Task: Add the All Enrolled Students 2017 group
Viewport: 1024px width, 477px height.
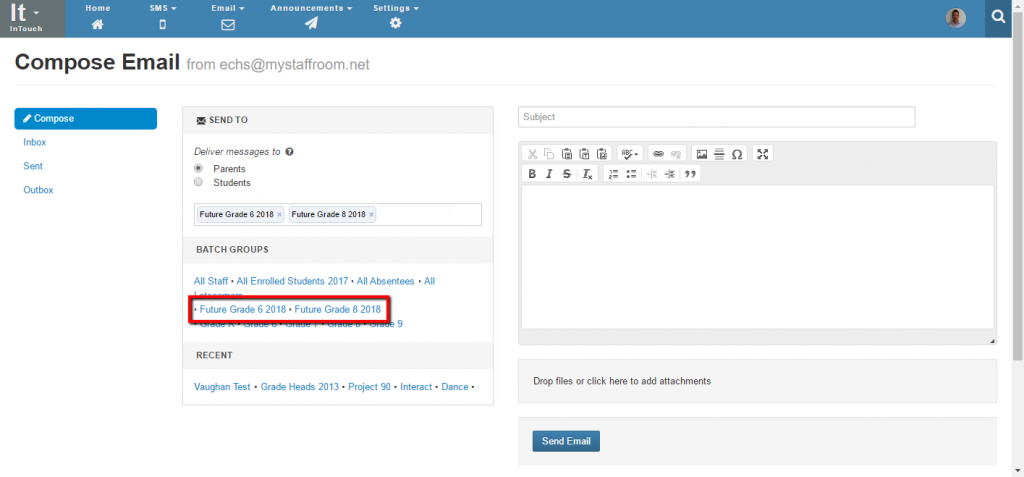Action: (293, 281)
